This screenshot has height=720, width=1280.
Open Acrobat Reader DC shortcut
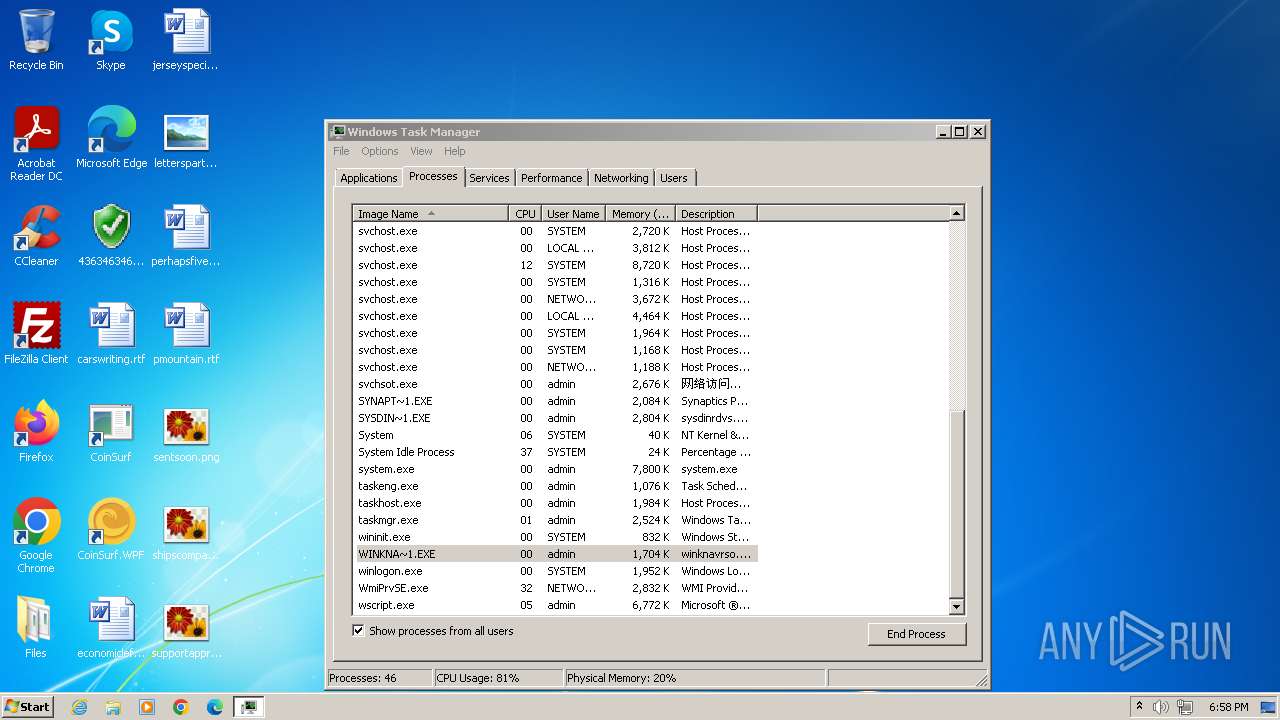36,144
